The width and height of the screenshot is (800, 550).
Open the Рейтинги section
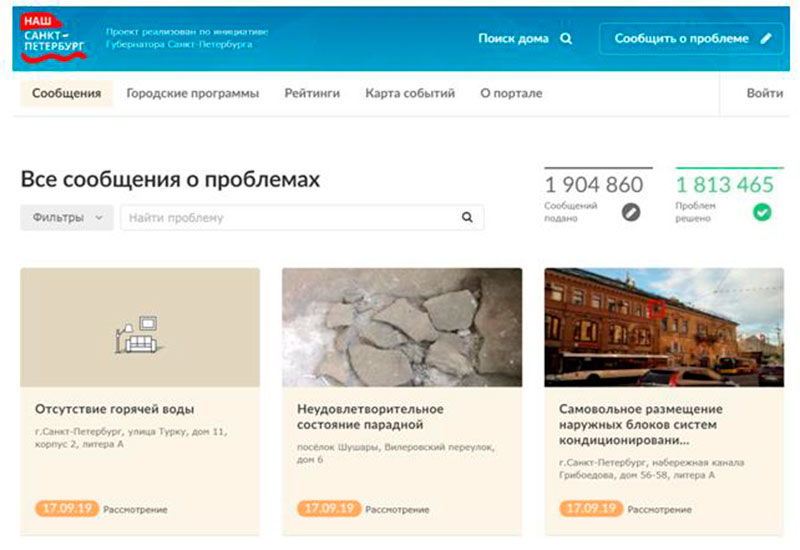312,93
